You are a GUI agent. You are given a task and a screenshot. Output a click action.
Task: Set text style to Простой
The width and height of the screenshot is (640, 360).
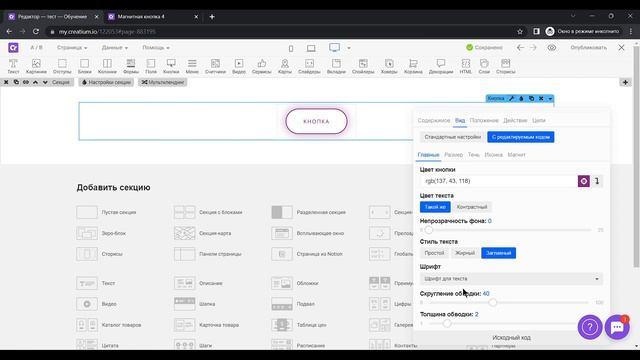coord(434,253)
